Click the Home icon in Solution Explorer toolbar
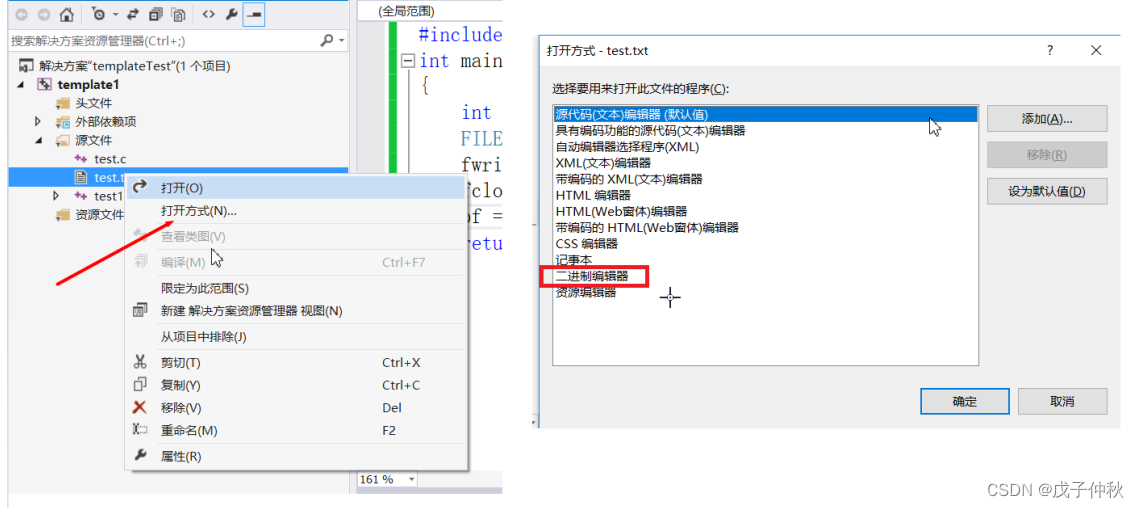The width and height of the screenshot is (1139, 508). 66,14
